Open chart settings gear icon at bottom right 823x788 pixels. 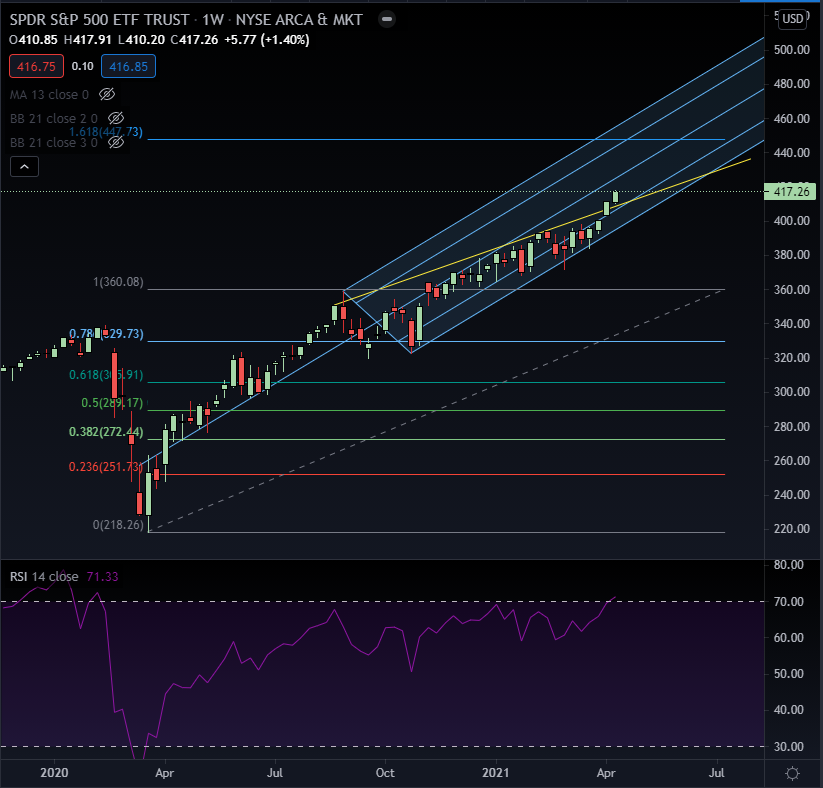pyautogui.click(x=793, y=773)
